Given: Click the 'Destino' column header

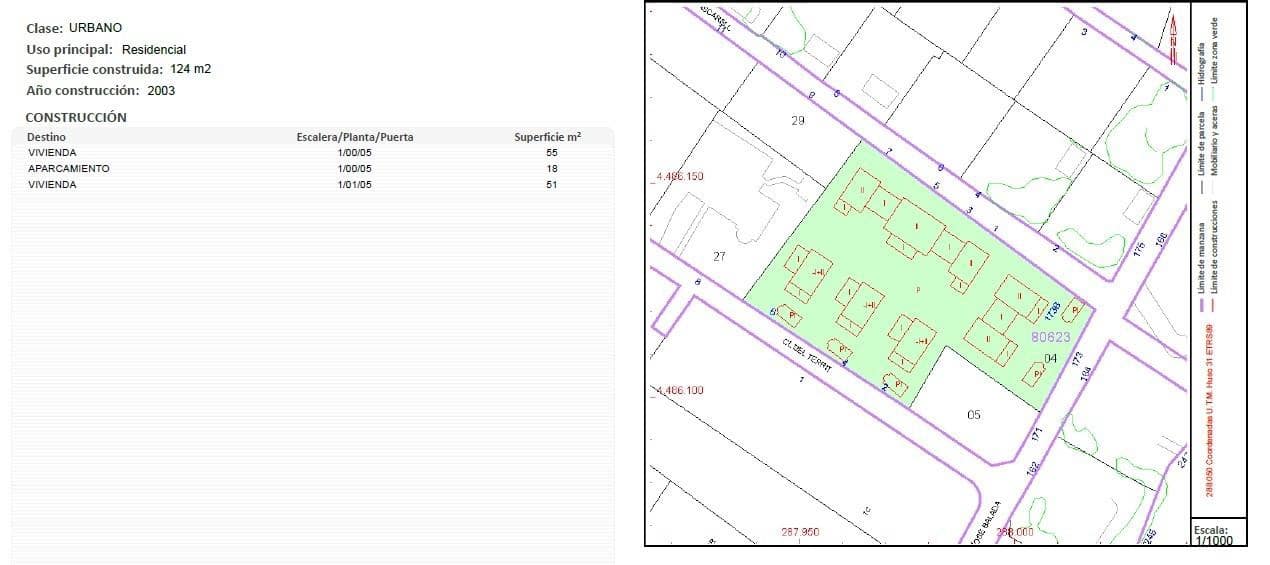Looking at the screenshot, I should pyautogui.click(x=46, y=137).
